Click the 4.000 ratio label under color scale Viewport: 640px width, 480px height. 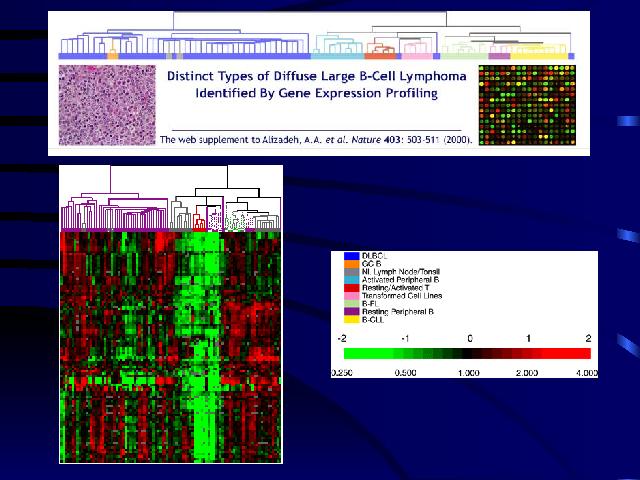click(584, 371)
